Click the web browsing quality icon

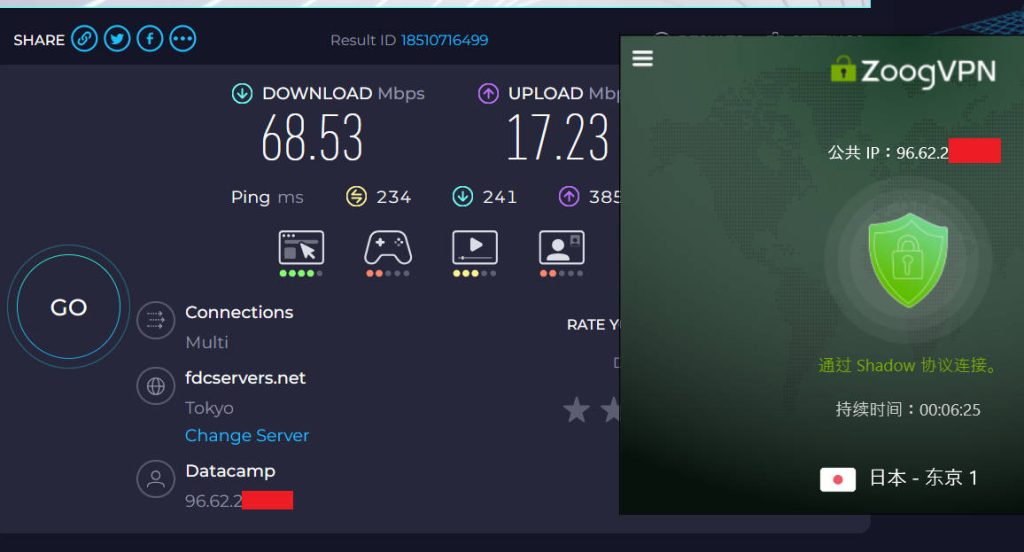pyautogui.click(x=301, y=248)
